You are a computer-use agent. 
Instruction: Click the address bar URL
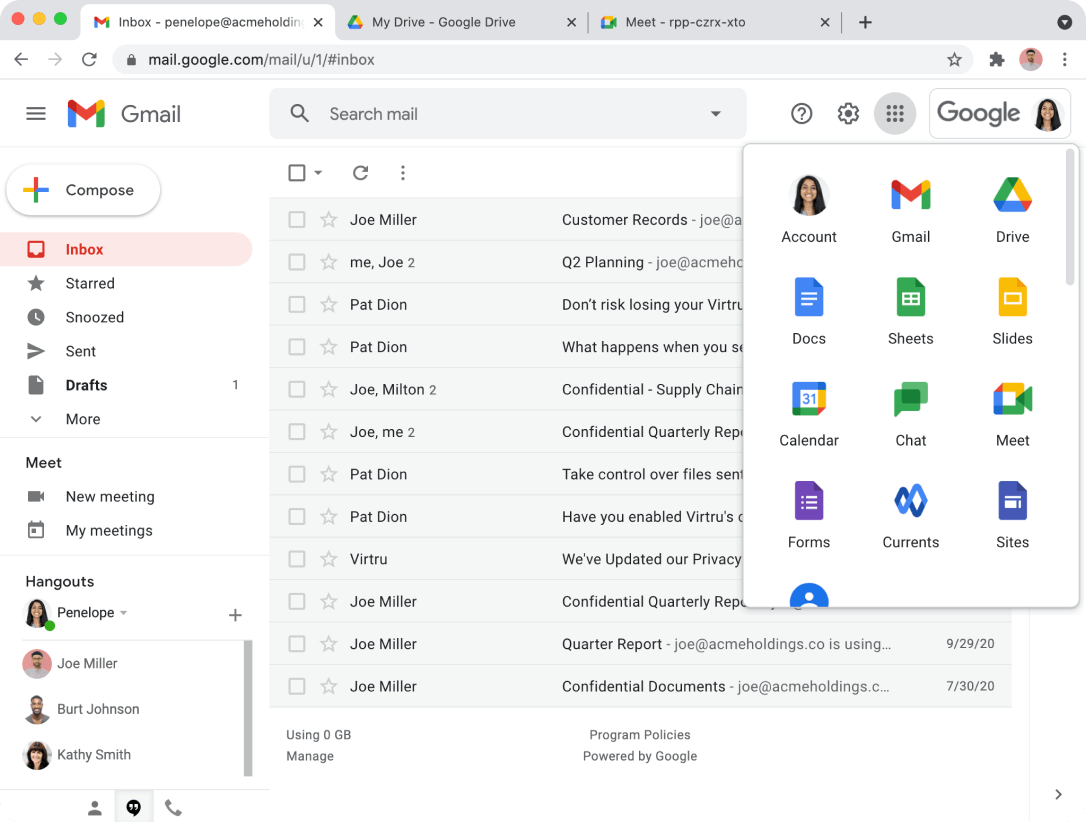261,60
